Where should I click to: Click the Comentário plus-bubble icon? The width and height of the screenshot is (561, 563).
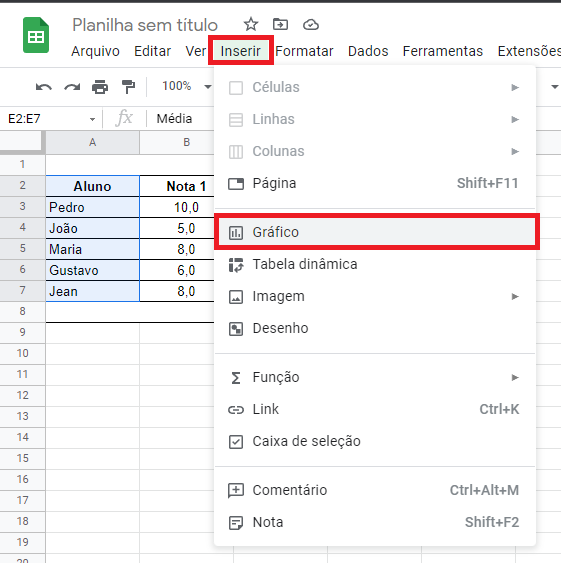pyautogui.click(x=236, y=490)
